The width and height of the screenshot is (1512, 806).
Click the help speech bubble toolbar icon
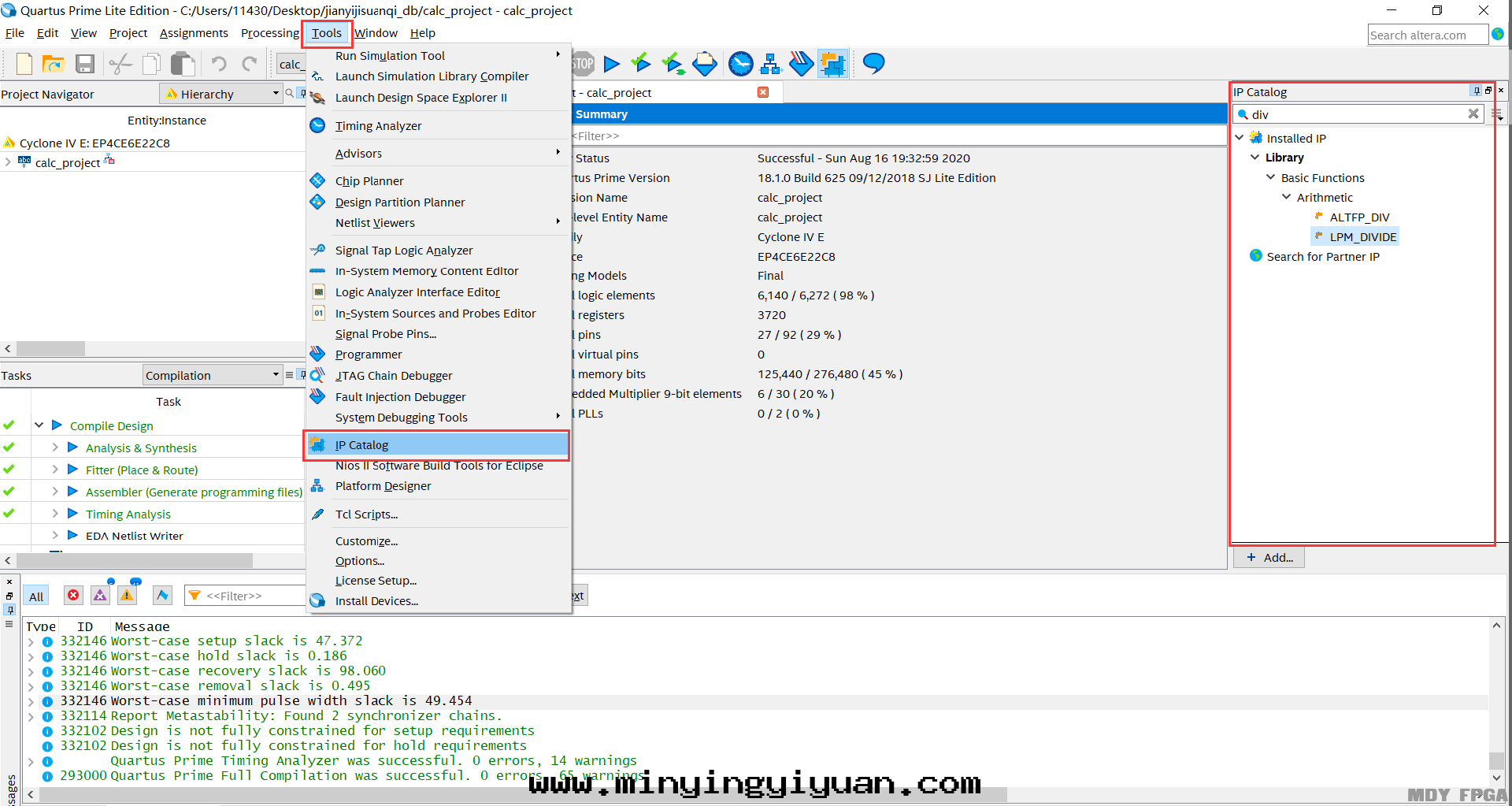coord(873,64)
